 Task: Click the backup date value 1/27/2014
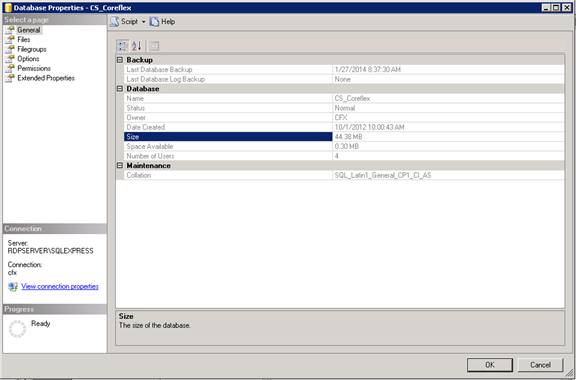[x=368, y=69]
